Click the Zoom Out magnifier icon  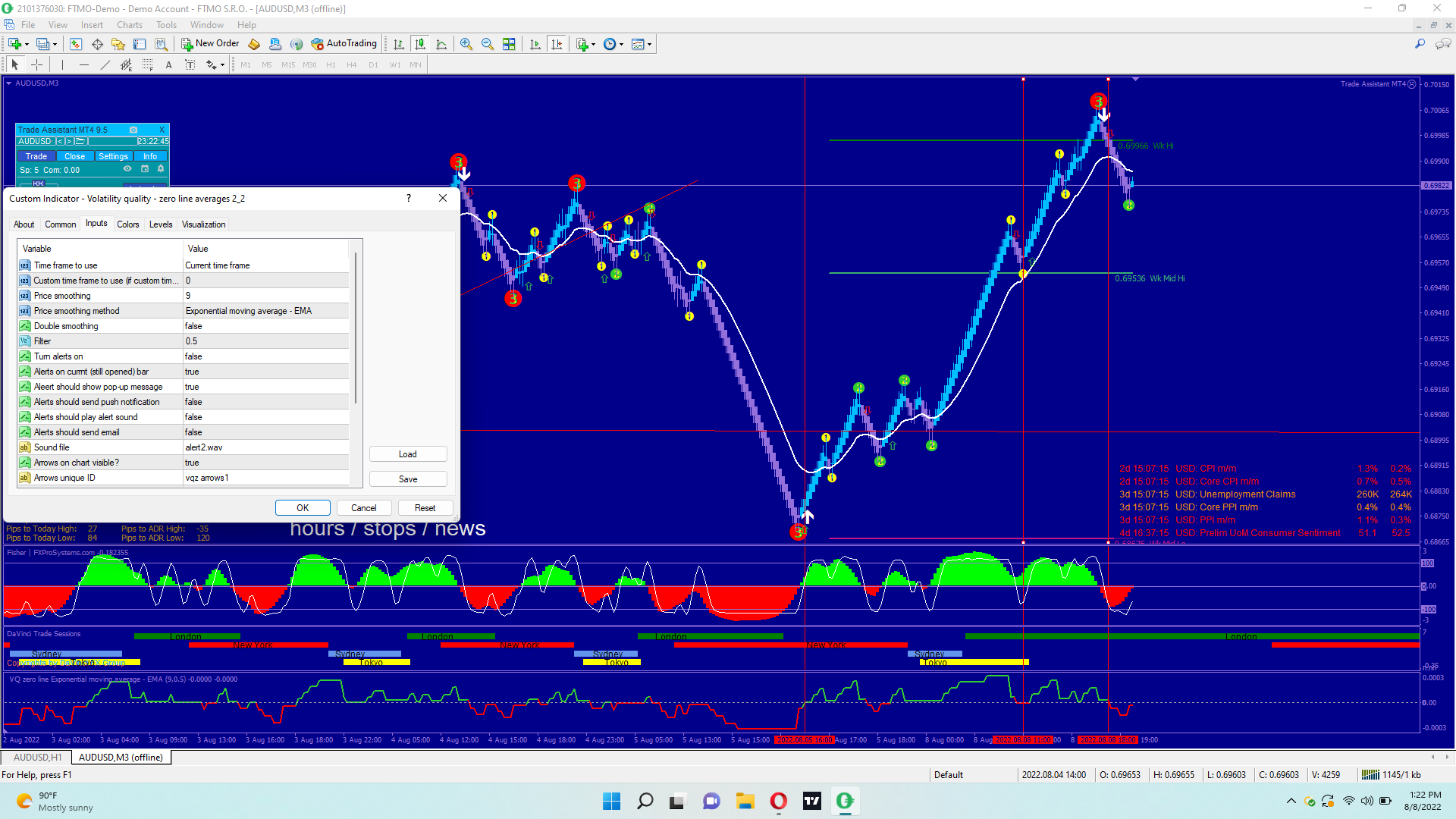[488, 44]
